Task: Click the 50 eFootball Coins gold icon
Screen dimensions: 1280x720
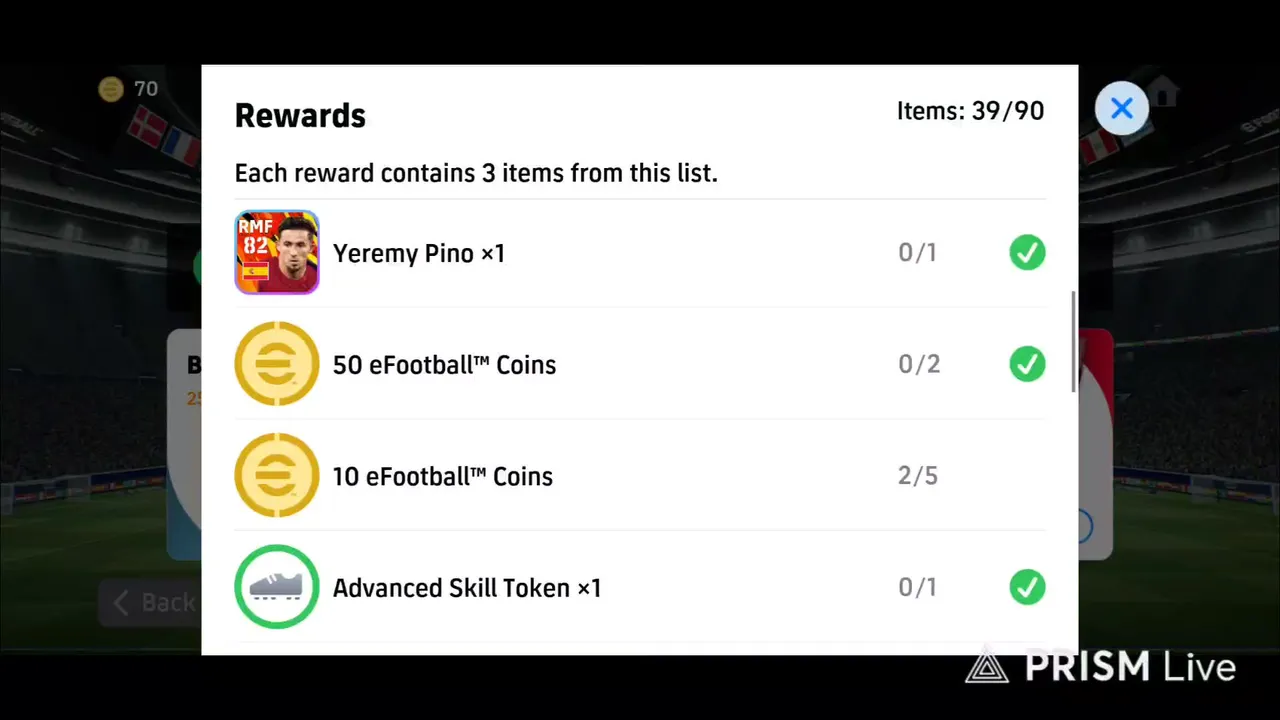Action: [277, 364]
